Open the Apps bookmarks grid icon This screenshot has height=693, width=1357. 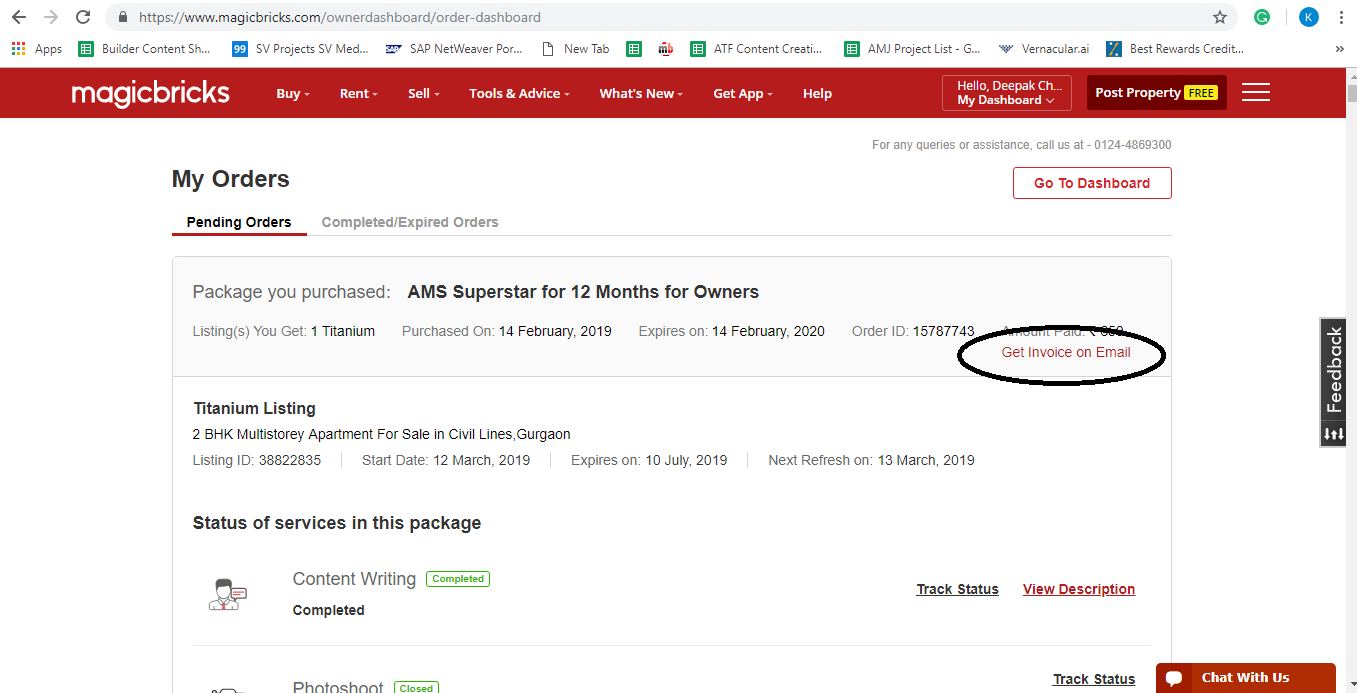(x=19, y=48)
